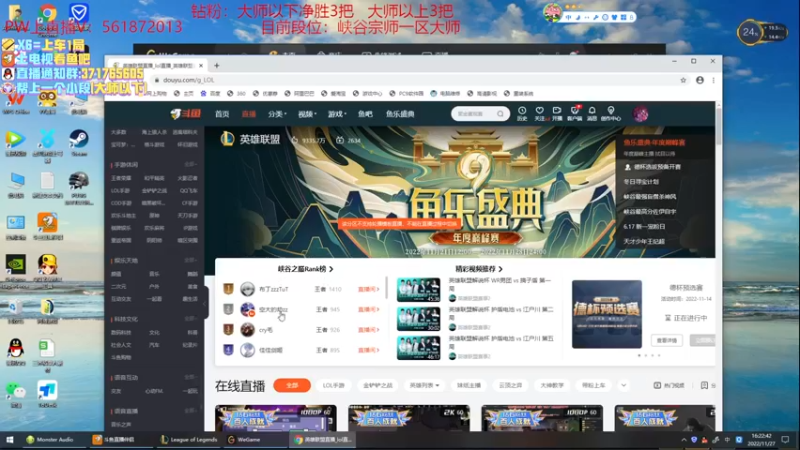Switch to League of Legends taskbar item
This screenshot has width=800, height=450.
pyautogui.click(x=188, y=439)
